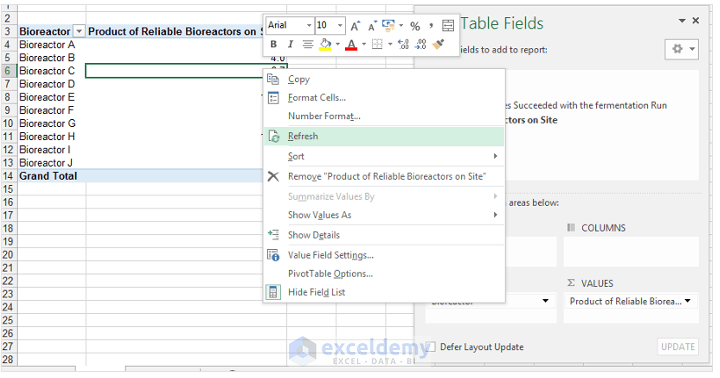Open the Sort submenu
Viewport: 720px width, 378px height.
coord(384,156)
